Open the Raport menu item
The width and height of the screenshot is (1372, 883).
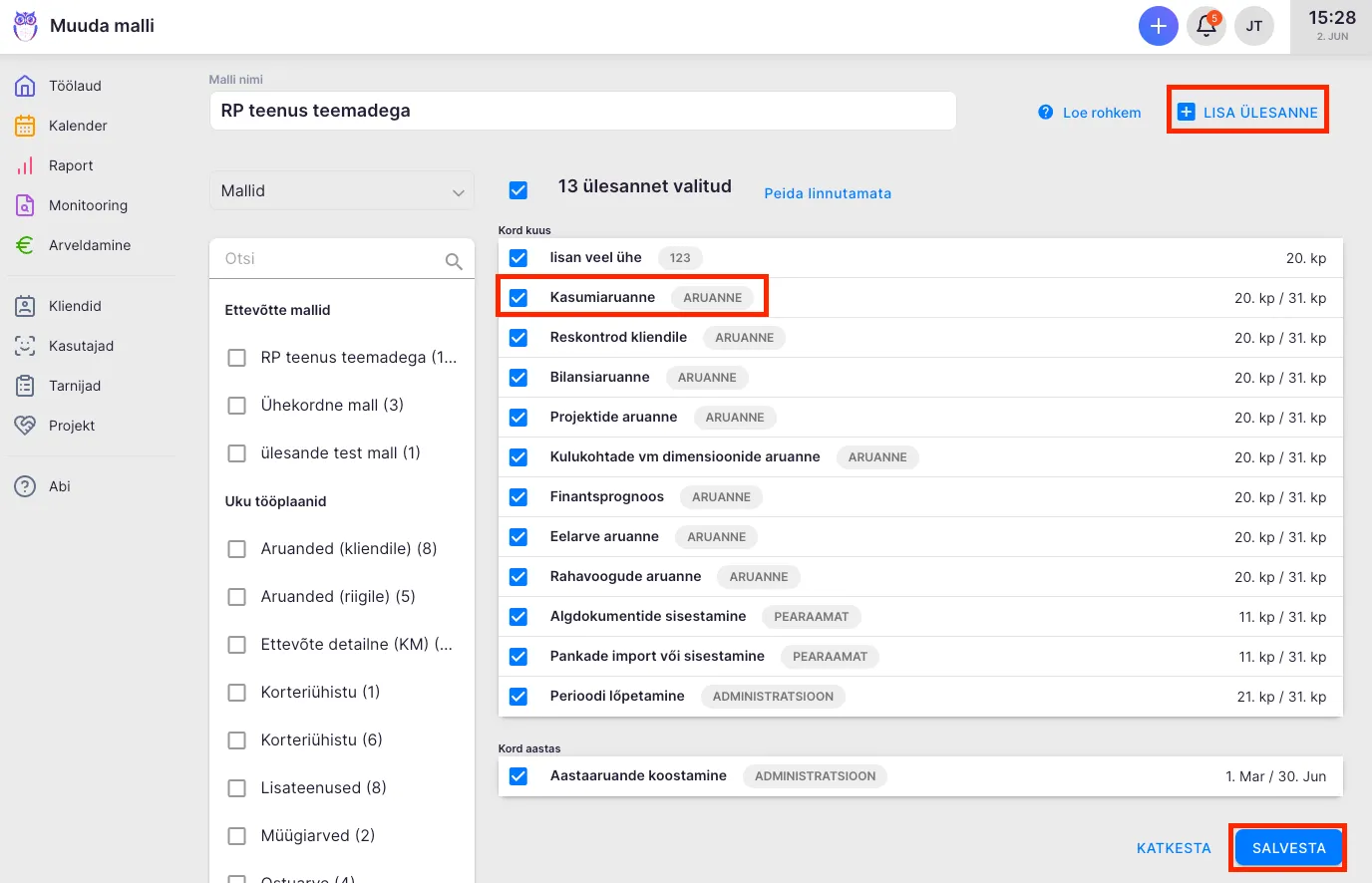click(71, 165)
